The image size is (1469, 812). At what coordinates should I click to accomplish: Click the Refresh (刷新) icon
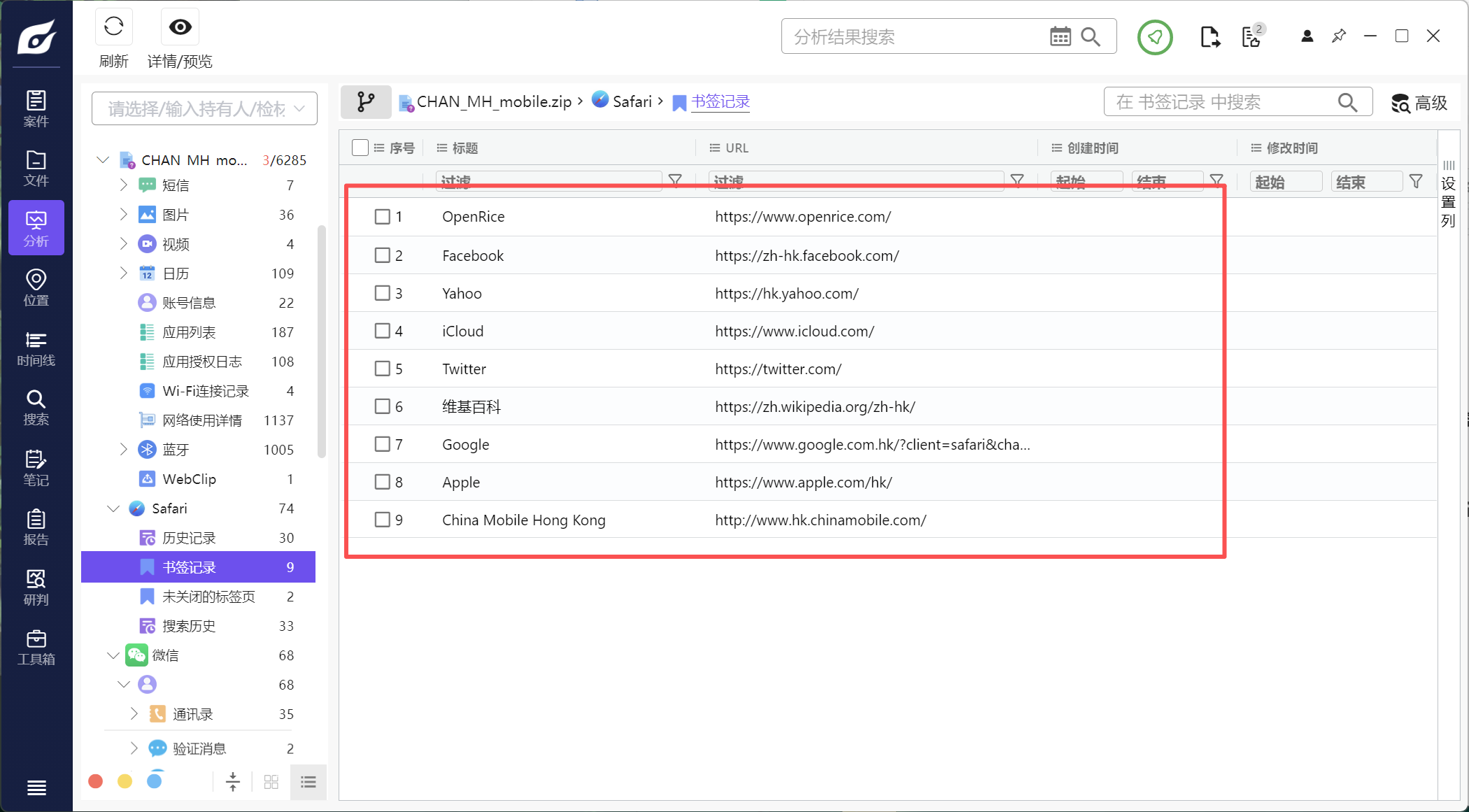tap(113, 28)
